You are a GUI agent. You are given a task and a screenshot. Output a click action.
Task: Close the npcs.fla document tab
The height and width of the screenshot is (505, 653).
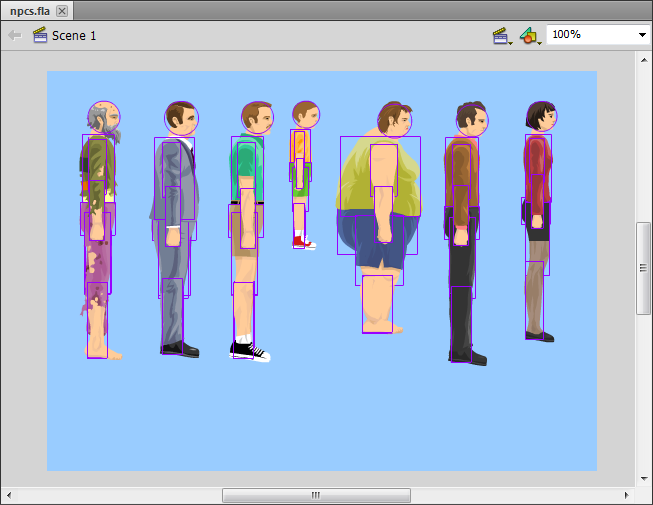62,11
